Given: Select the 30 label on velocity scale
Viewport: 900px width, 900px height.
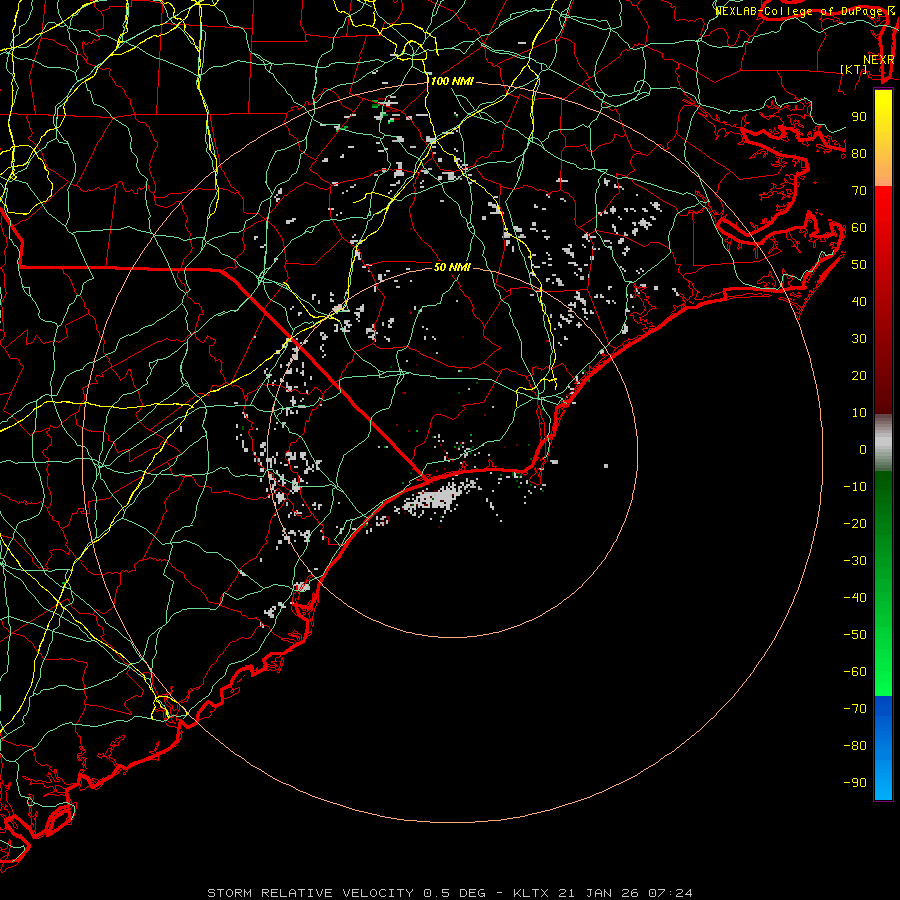Looking at the screenshot, I should coord(859,339).
